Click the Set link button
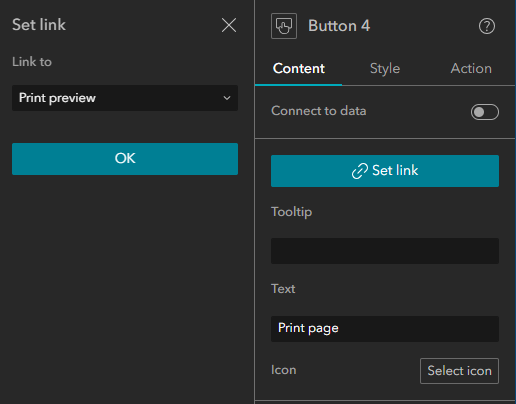The width and height of the screenshot is (516, 404). tap(385, 171)
